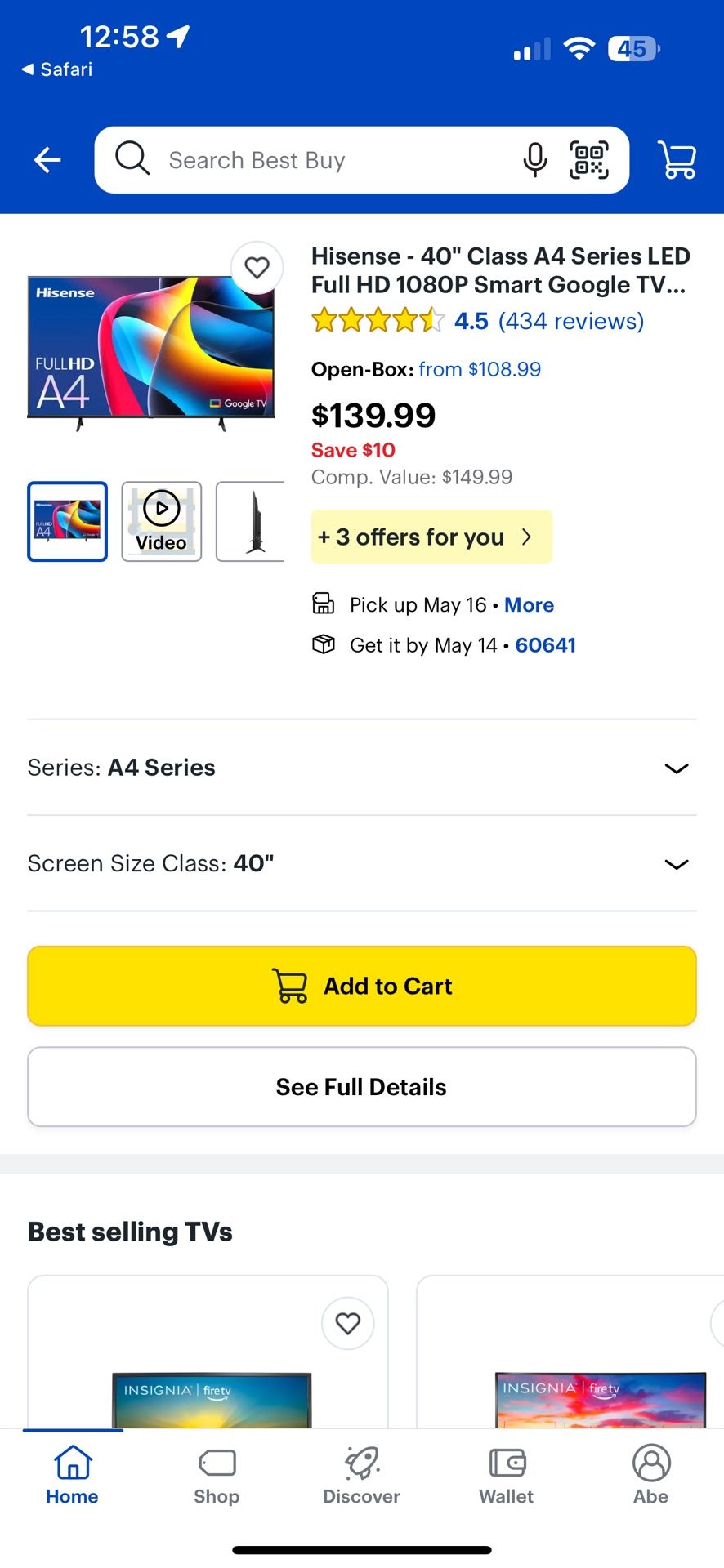Tap the microphone voice search icon

point(534,160)
